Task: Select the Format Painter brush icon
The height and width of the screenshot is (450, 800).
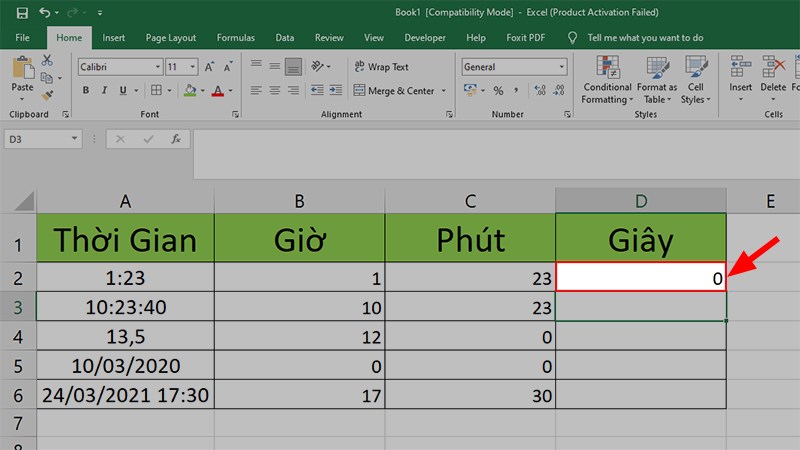Action: (47, 96)
